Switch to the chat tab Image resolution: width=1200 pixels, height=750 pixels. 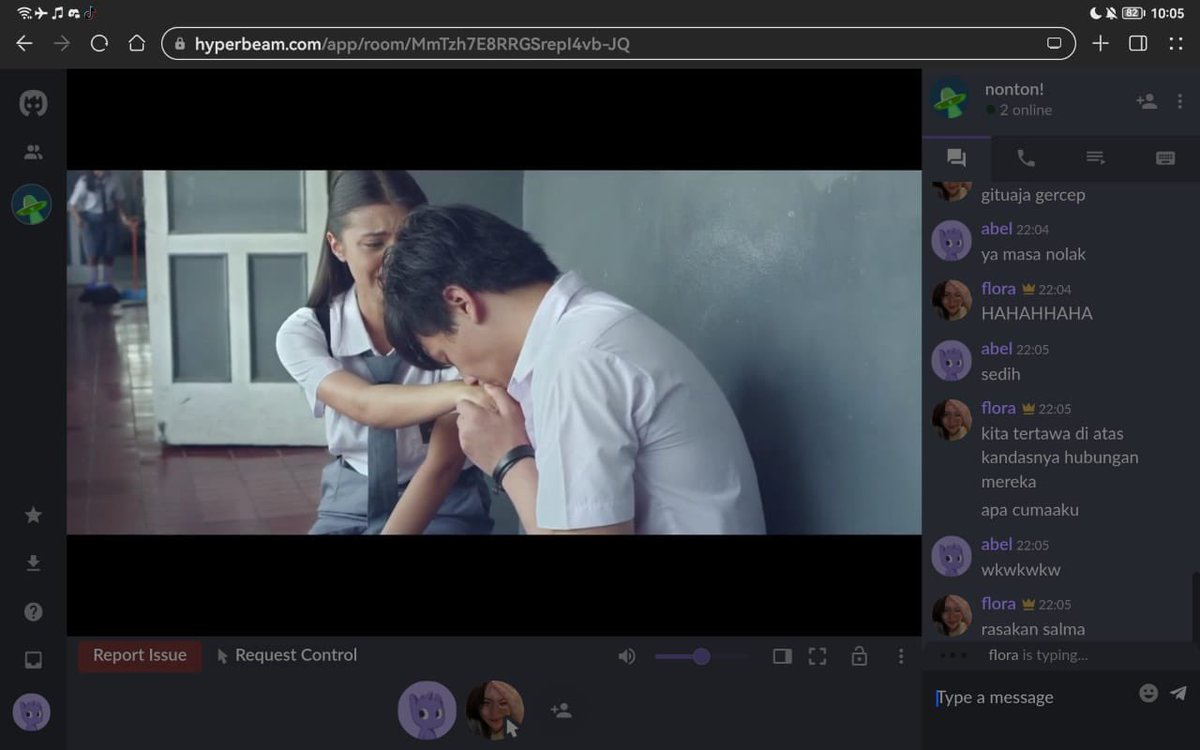[x=957, y=158]
